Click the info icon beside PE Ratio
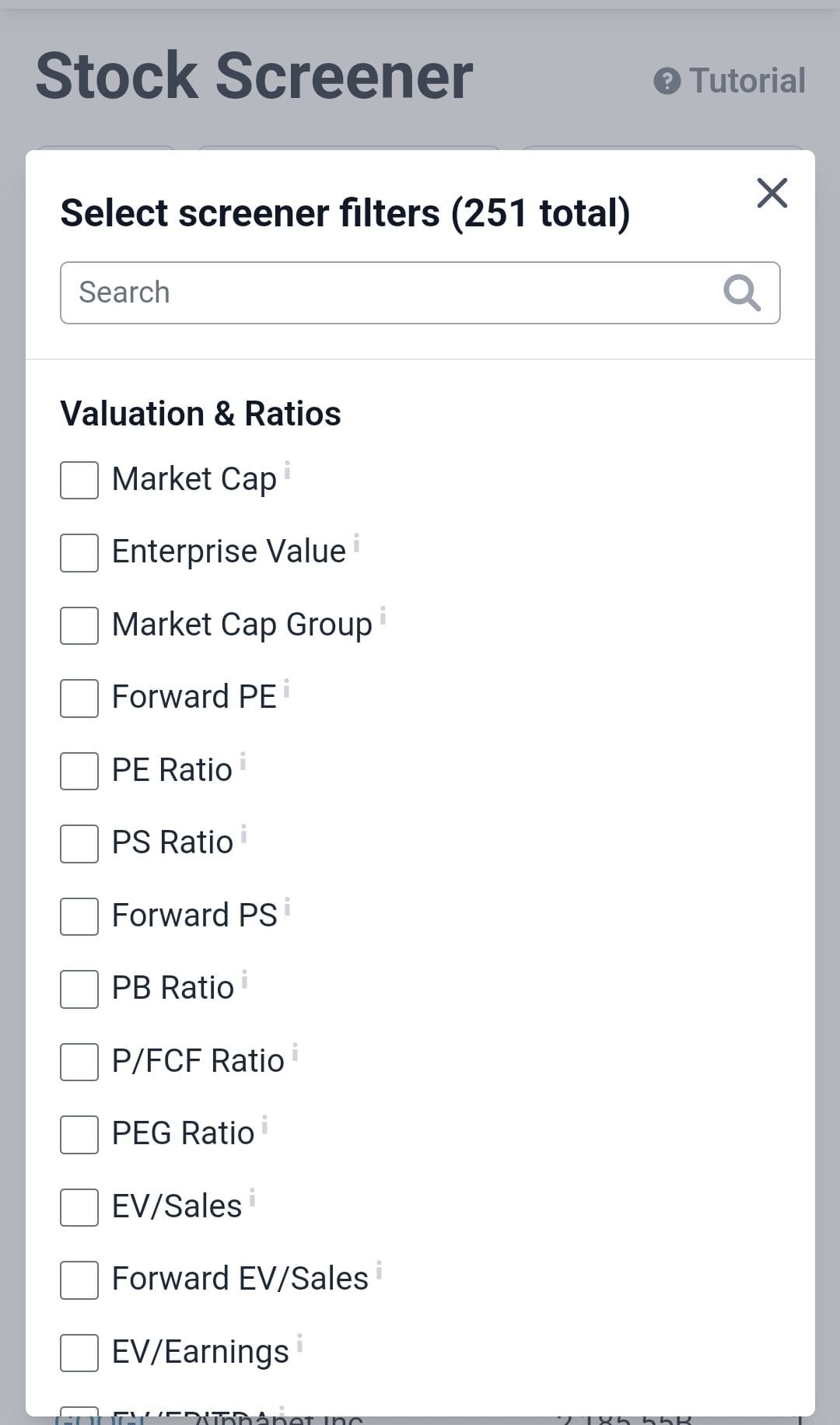The height and width of the screenshot is (1425, 840). [x=242, y=760]
